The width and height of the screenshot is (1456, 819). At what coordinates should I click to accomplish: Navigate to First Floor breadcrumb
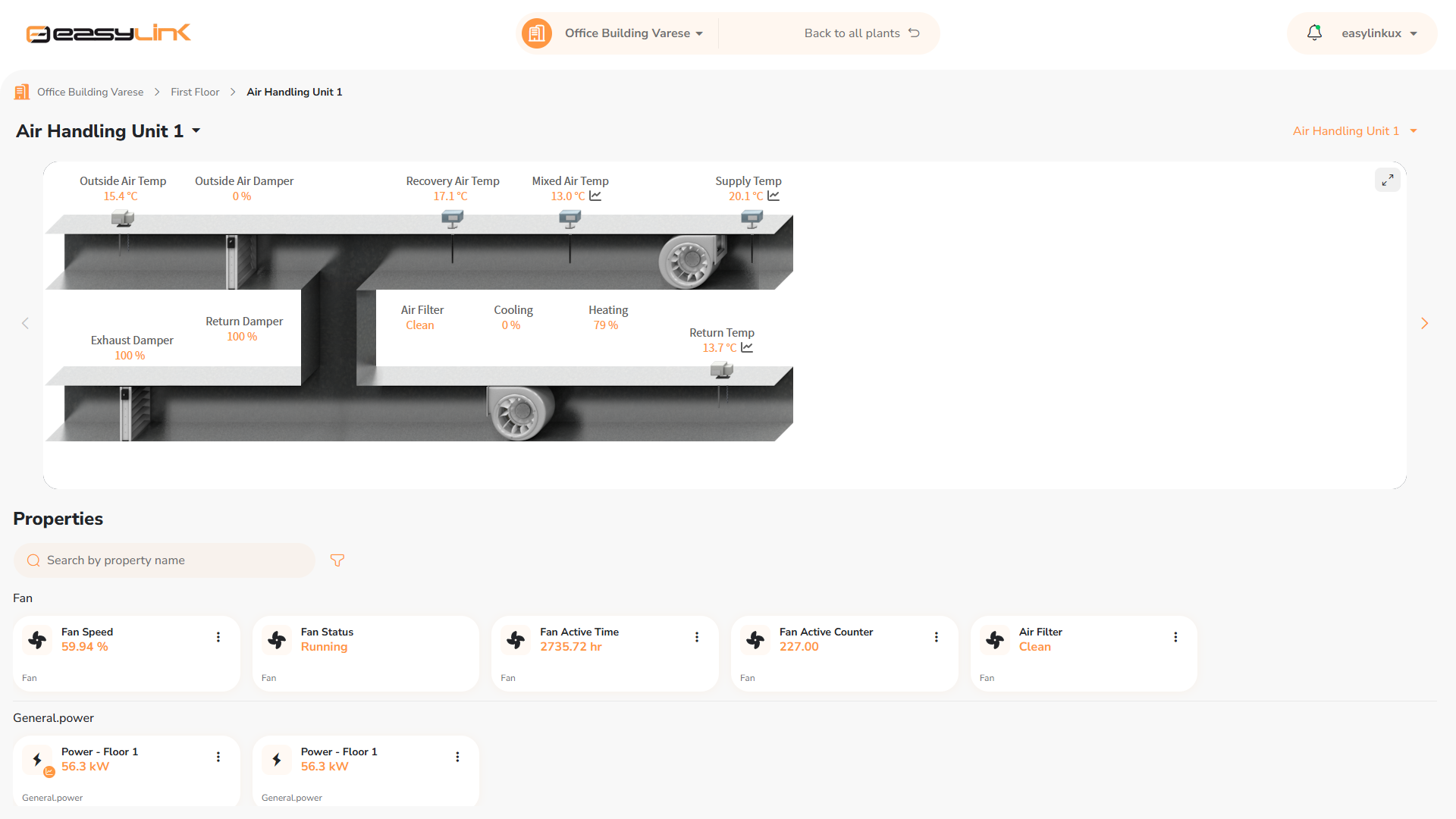(x=195, y=92)
